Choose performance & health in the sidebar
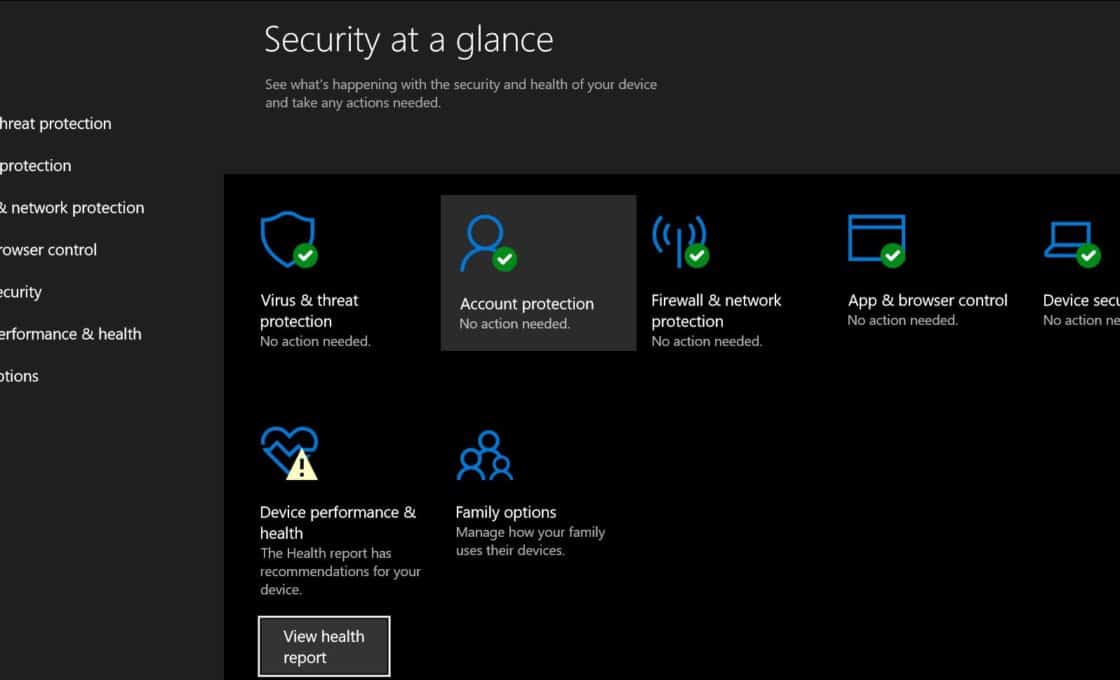This screenshot has width=1120, height=680. pos(70,334)
